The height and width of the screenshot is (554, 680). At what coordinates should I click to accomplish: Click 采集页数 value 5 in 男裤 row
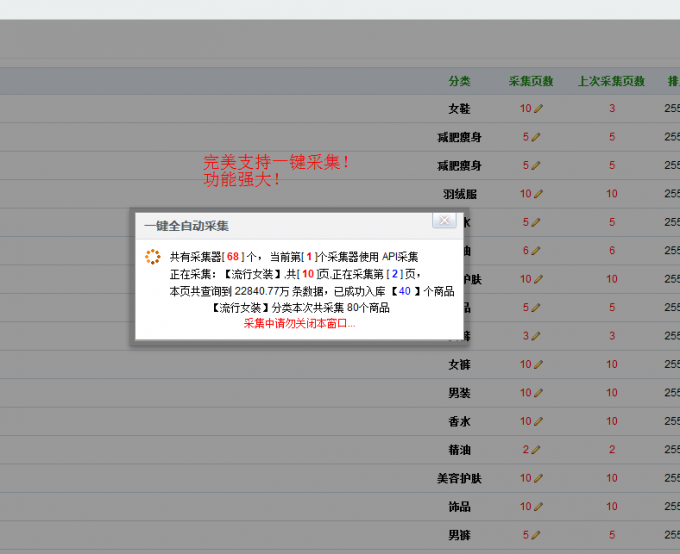click(526, 535)
